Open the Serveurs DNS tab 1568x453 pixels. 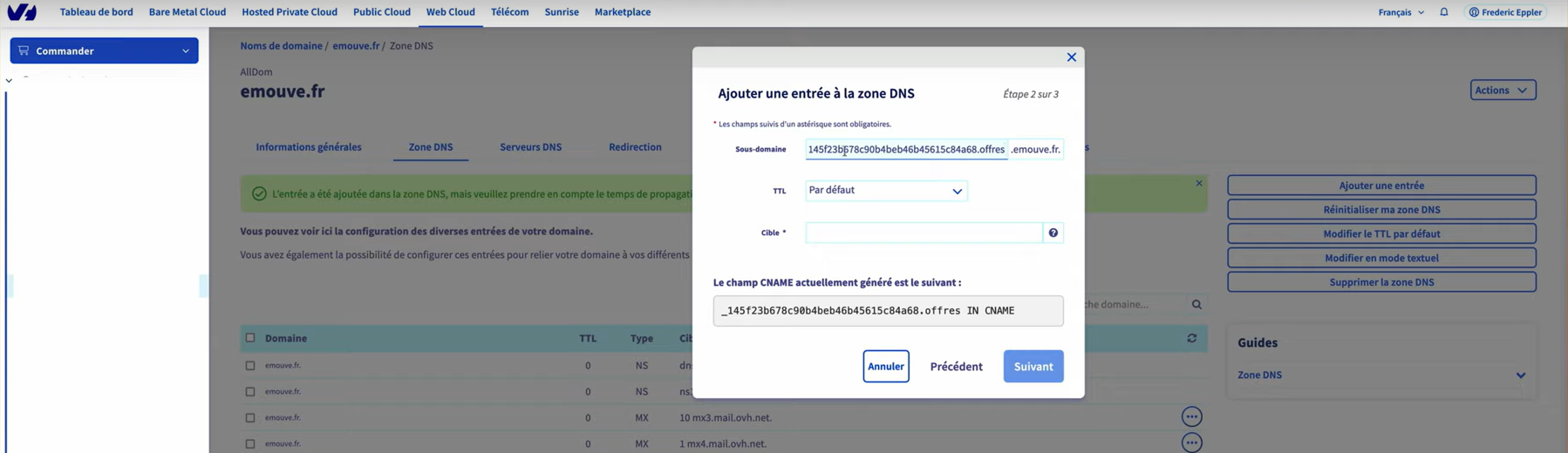531,147
